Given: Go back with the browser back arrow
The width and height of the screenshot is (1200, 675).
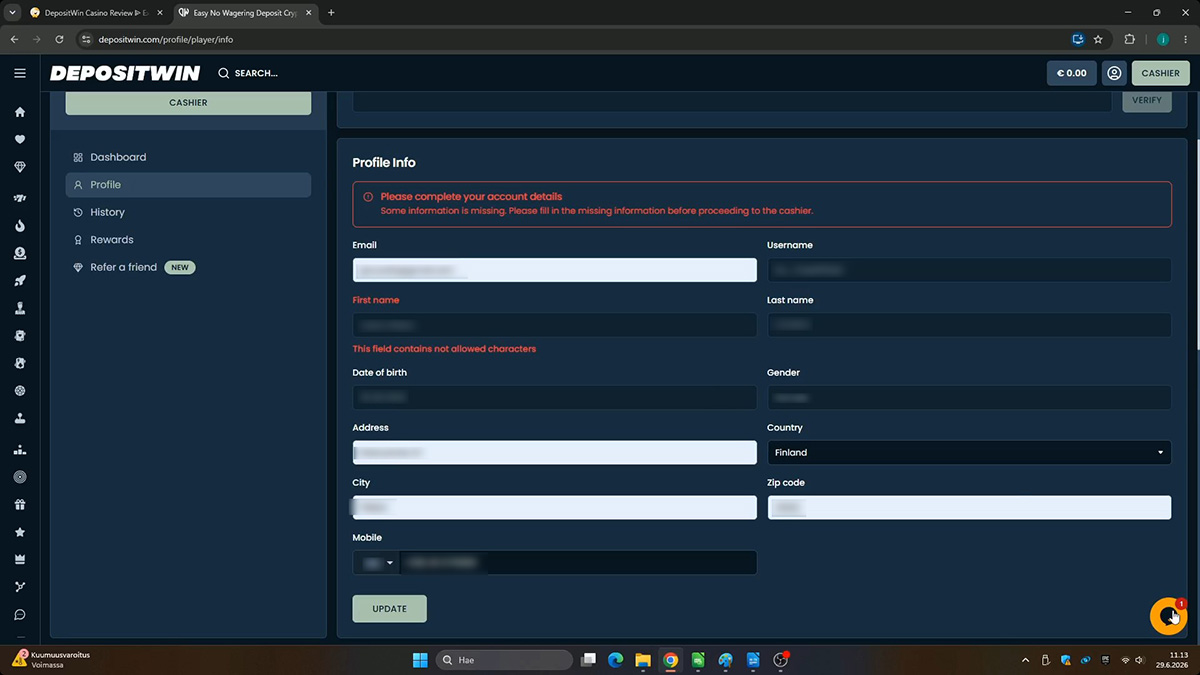Looking at the screenshot, I should pos(14,40).
